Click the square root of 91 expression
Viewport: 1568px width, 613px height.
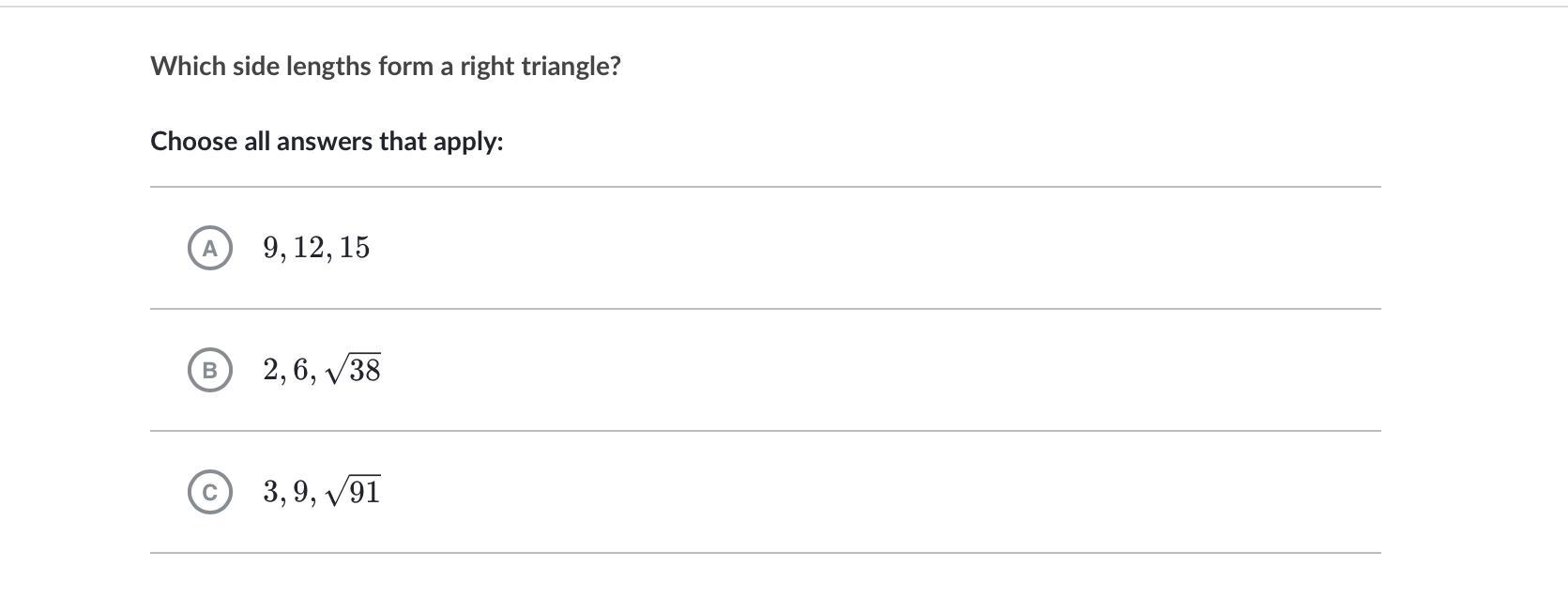click(354, 492)
